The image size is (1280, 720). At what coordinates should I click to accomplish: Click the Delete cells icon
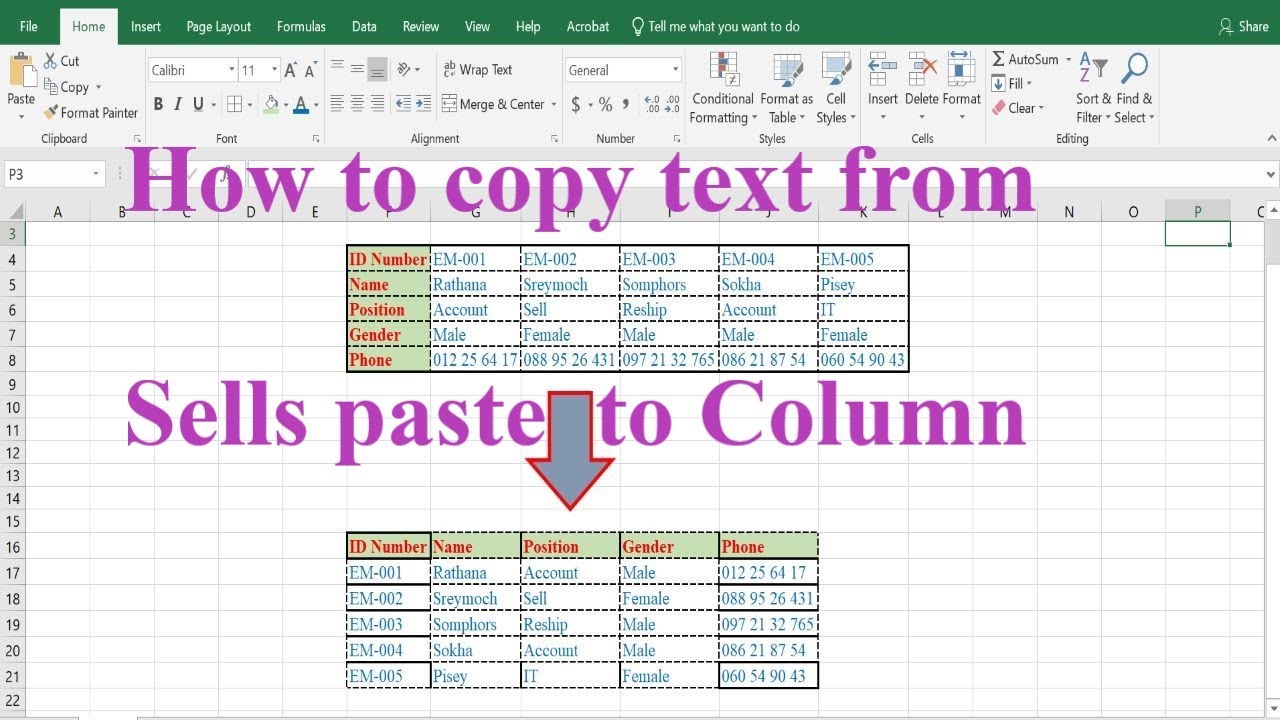click(921, 69)
